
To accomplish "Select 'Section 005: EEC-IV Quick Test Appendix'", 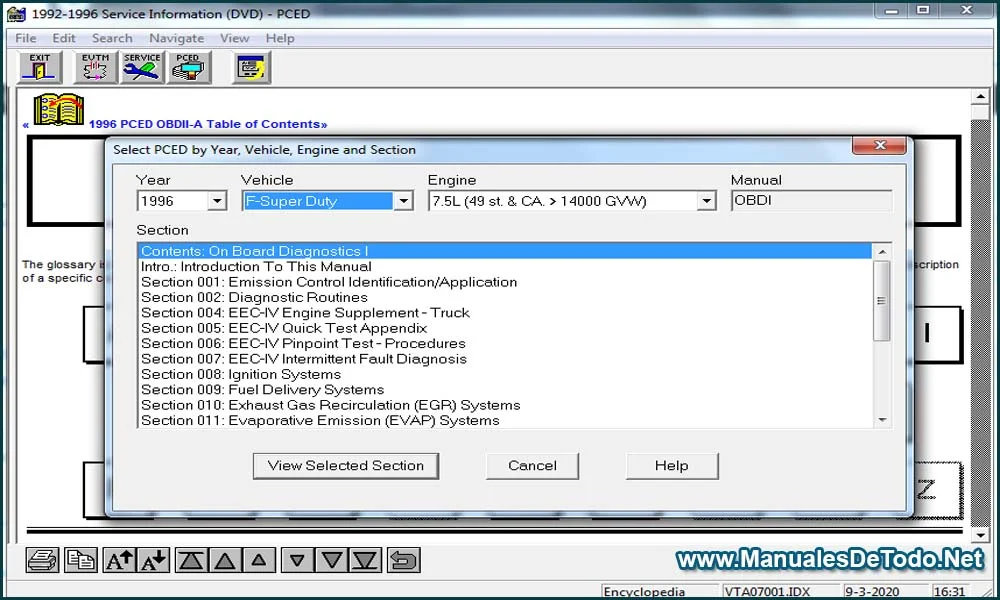I will (505, 328).
